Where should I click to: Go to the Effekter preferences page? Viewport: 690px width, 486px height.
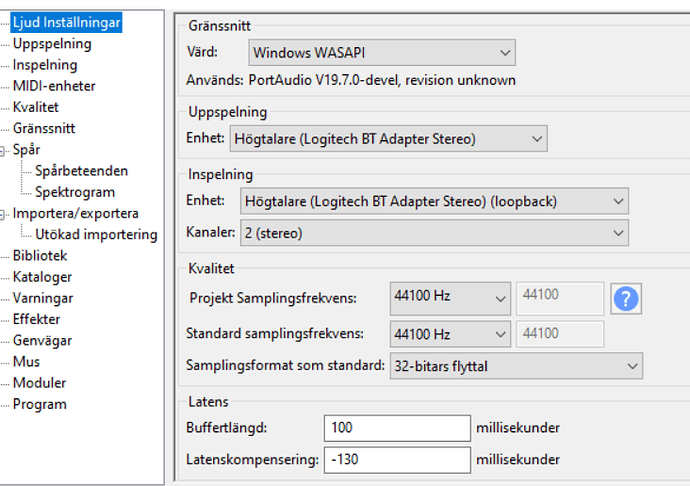pos(36,319)
